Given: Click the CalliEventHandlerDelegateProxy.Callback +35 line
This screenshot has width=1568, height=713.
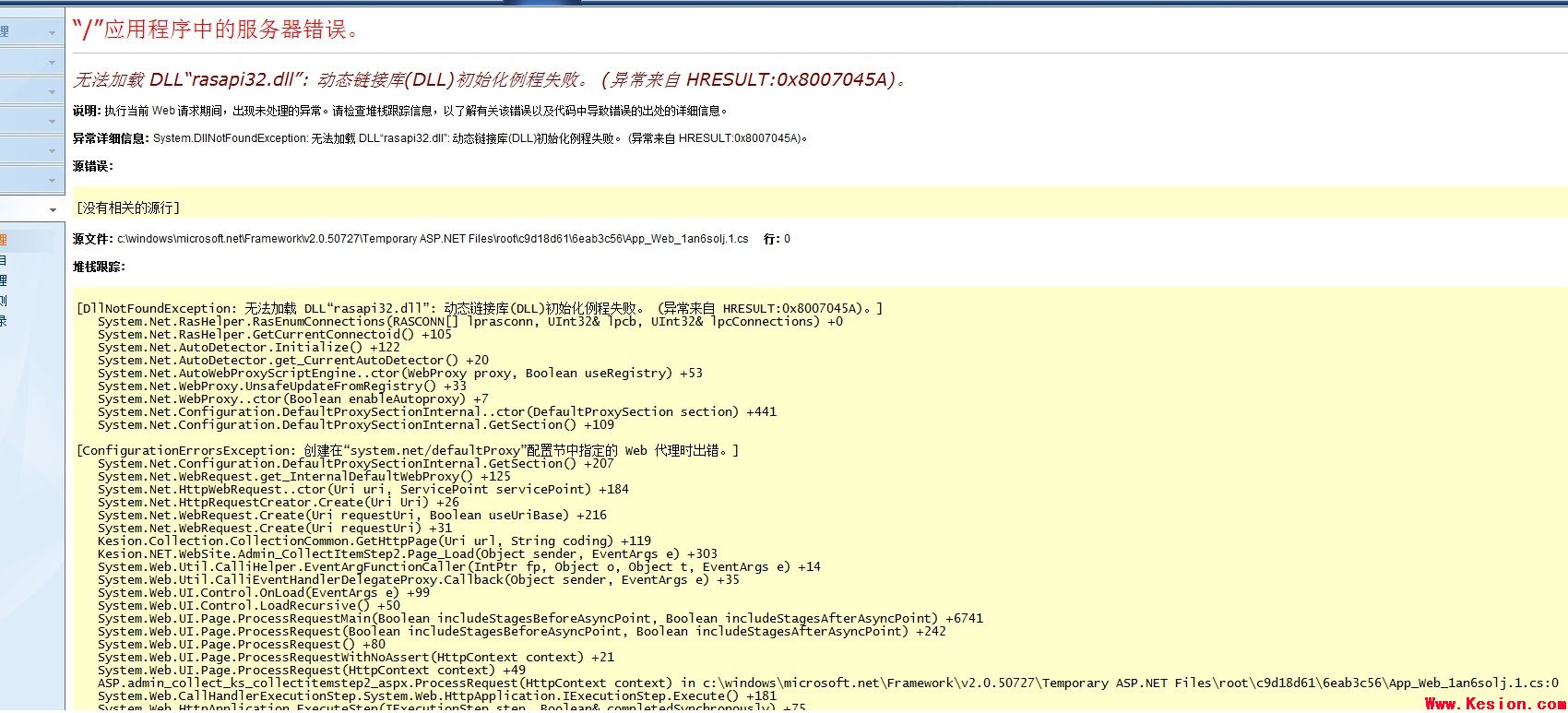Looking at the screenshot, I should click(x=419, y=580).
